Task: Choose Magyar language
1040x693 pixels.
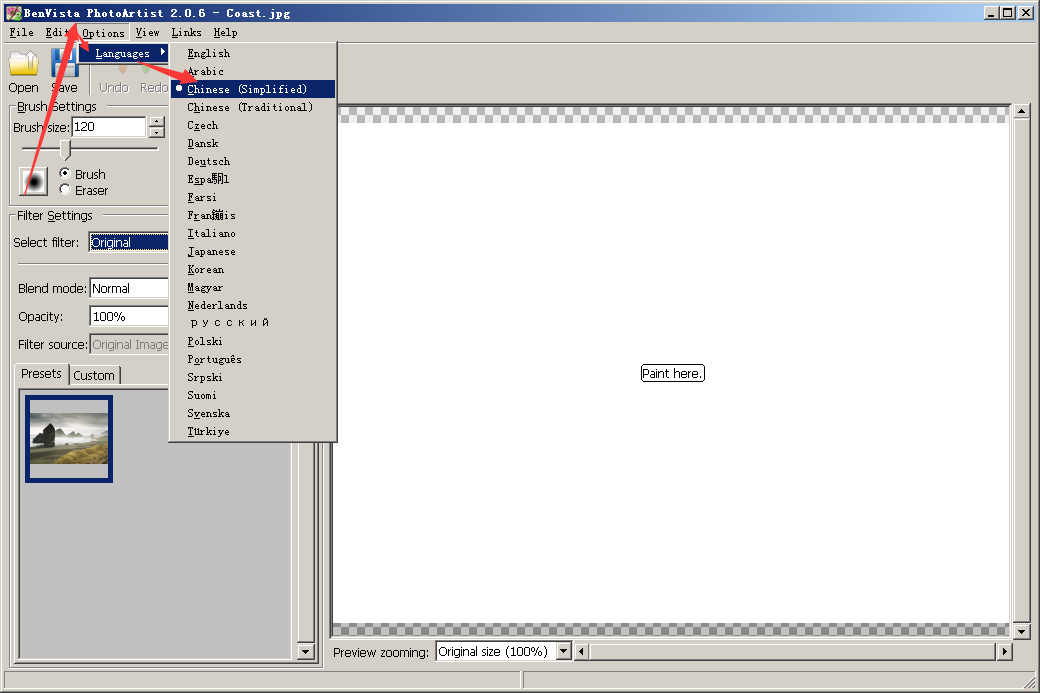Action: click(253, 287)
